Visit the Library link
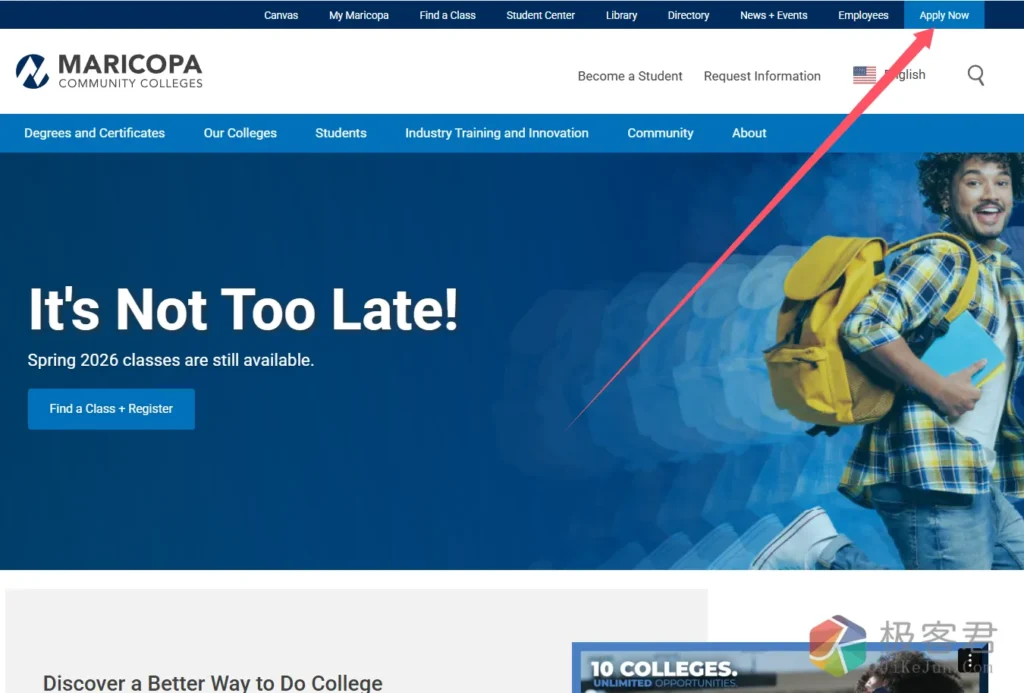Image resolution: width=1024 pixels, height=693 pixels. point(621,15)
